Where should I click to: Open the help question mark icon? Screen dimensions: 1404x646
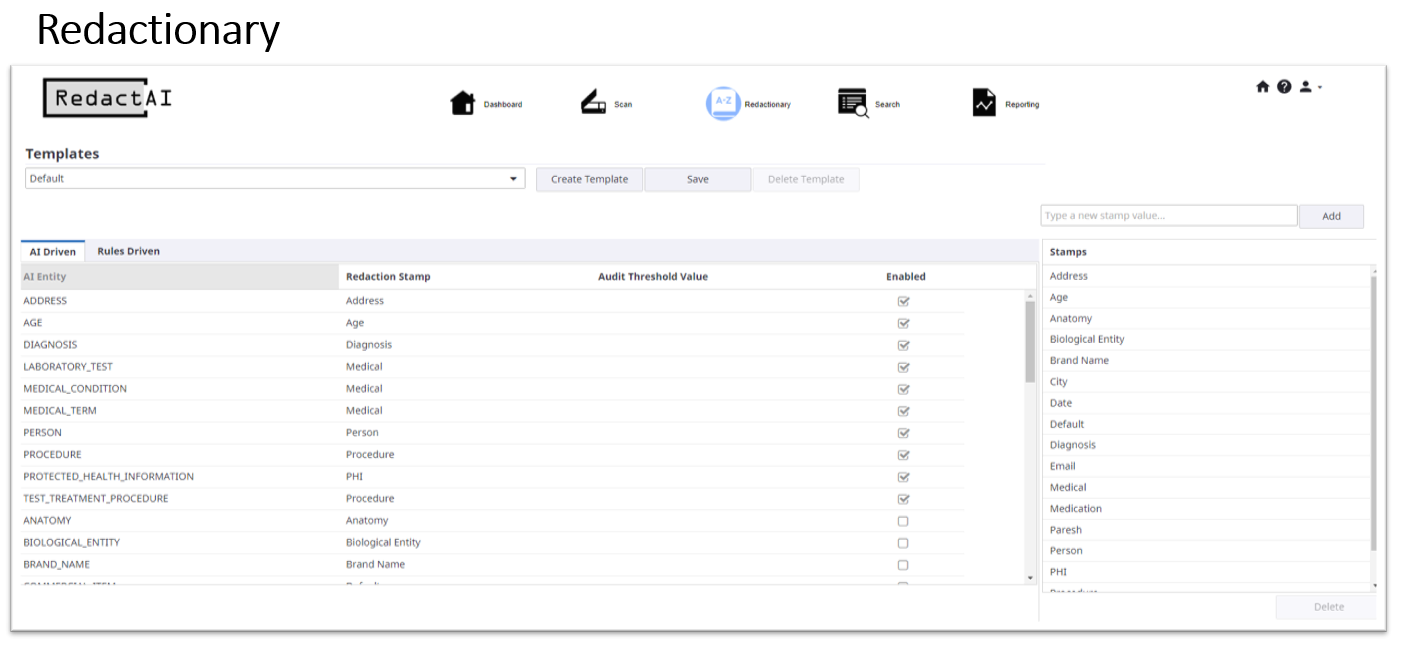[x=1284, y=87]
